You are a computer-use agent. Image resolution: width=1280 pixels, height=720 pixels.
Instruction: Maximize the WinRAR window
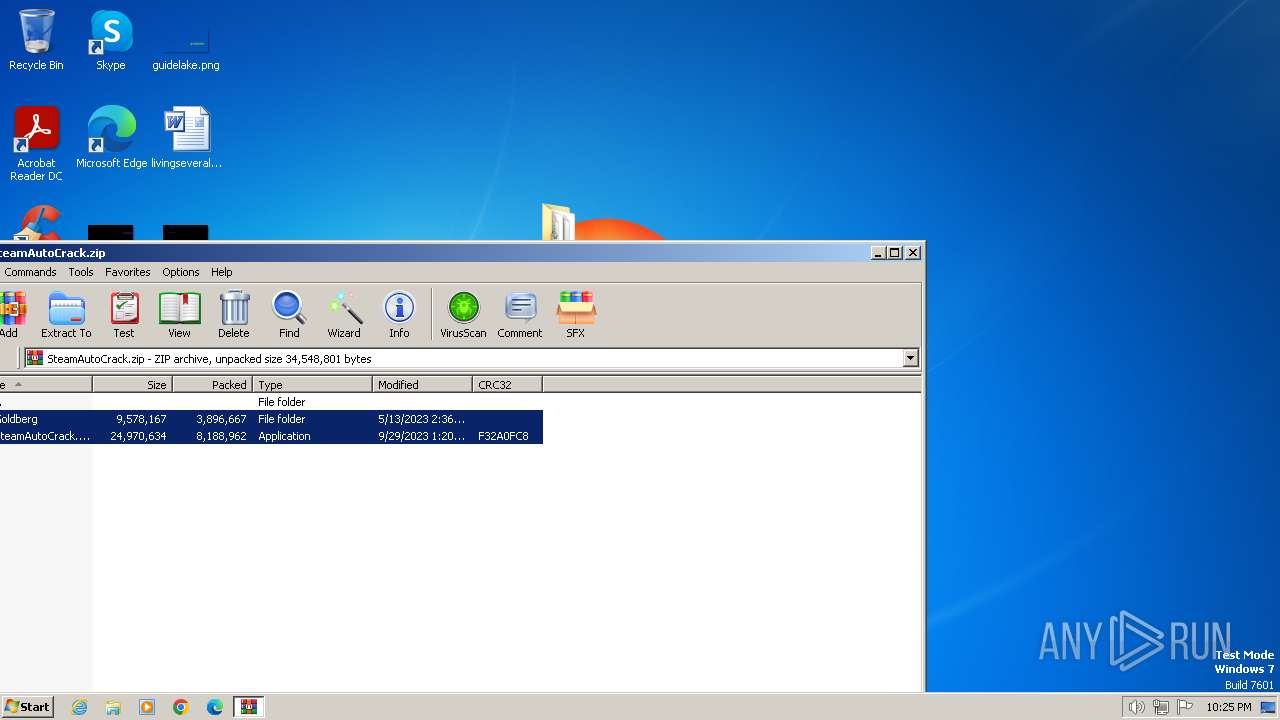click(895, 253)
